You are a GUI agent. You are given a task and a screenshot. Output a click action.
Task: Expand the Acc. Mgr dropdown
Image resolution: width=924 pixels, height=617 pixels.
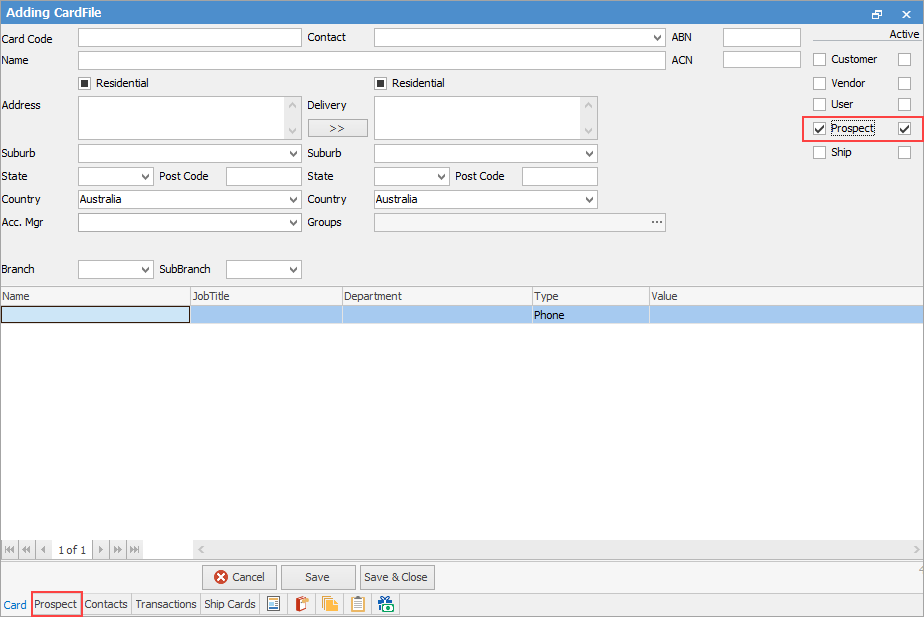[293, 222]
